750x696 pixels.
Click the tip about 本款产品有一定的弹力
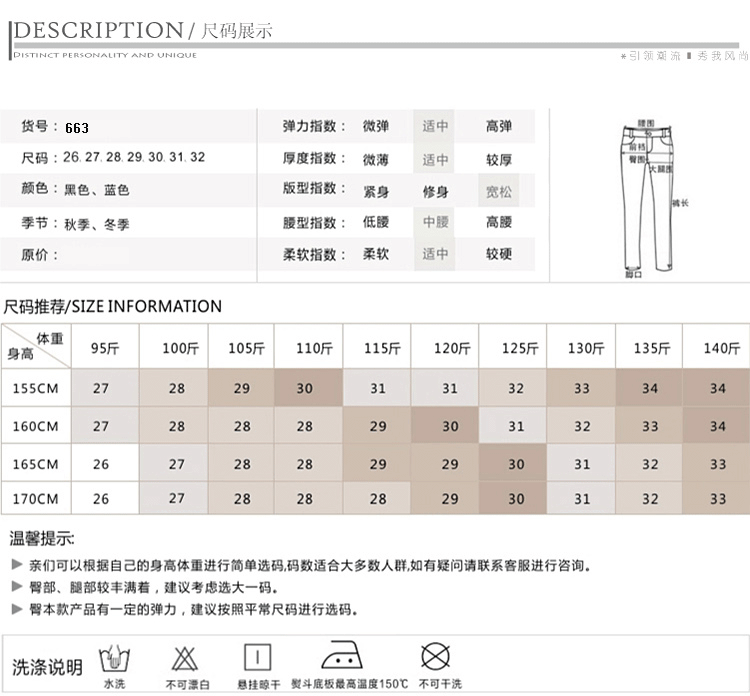(x=194, y=609)
